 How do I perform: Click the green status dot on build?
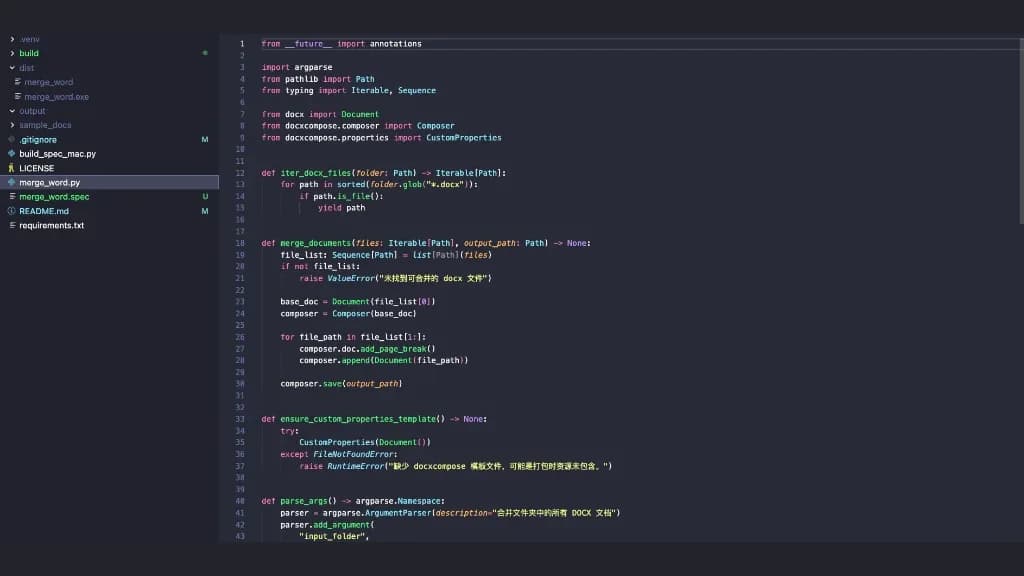[205, 53]
